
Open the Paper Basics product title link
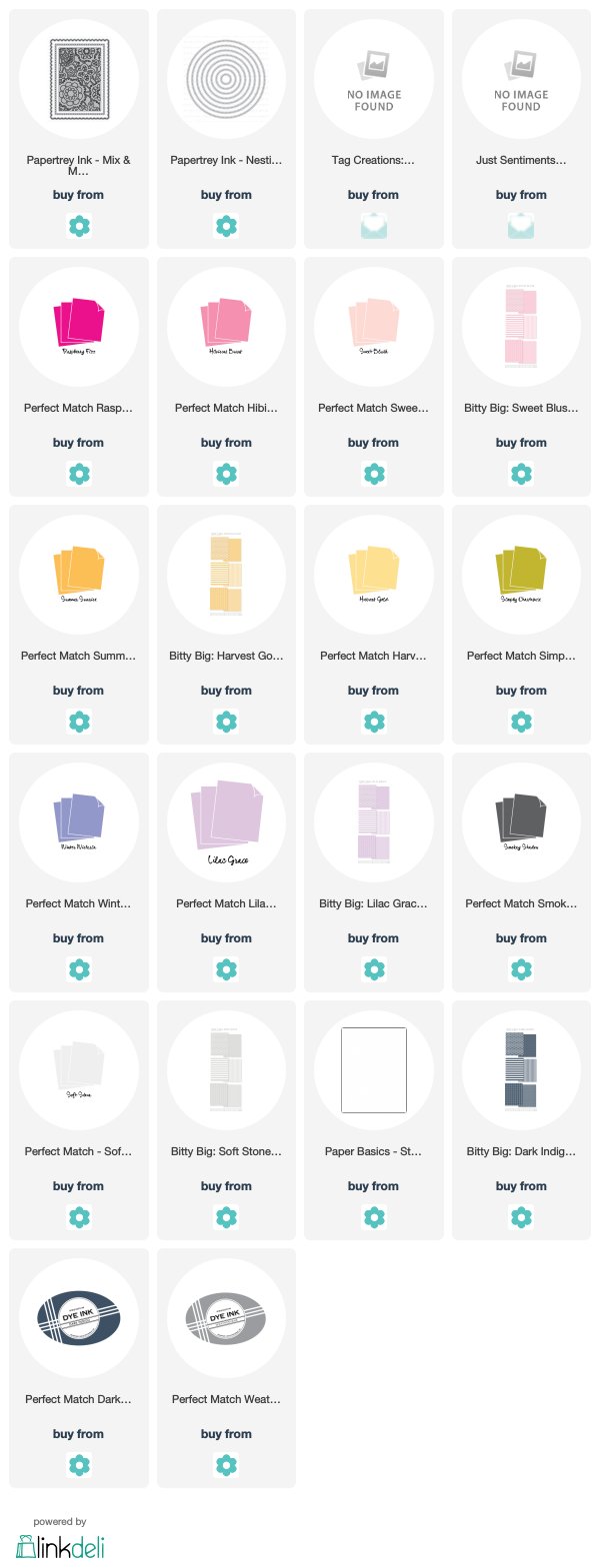(x=373, y=1151)
